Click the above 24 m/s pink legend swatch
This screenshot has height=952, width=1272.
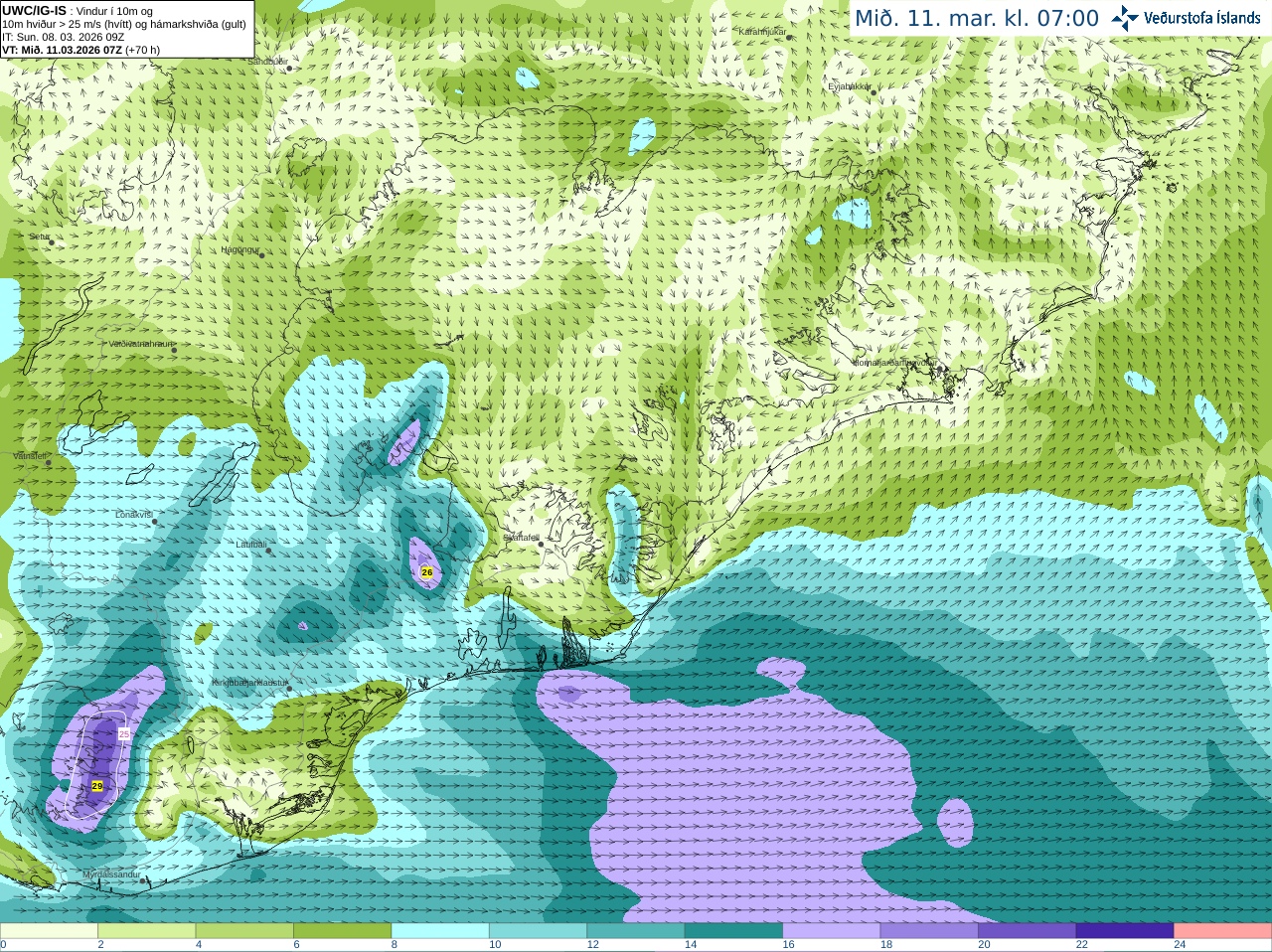(x=1223, y=931)
